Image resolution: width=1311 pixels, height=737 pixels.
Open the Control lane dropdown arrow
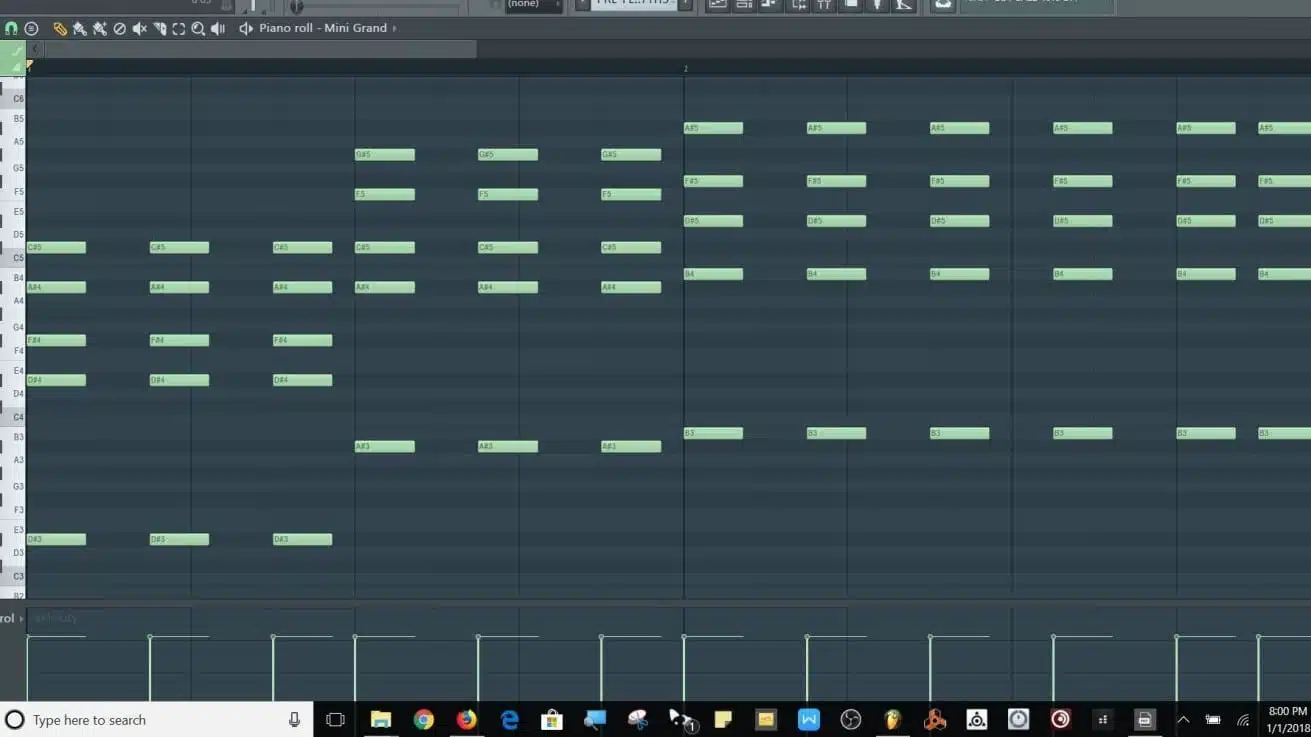pos(21,619)
